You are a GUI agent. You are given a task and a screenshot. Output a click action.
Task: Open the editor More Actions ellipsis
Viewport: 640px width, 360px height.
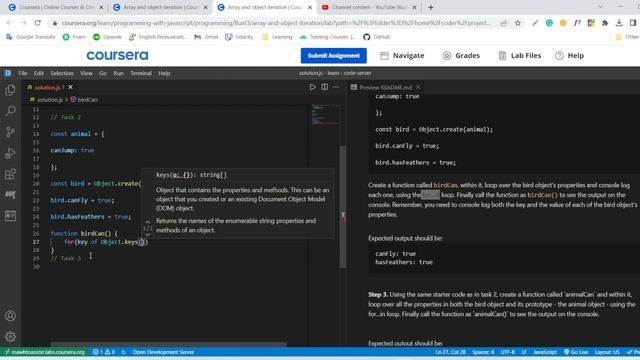336,87
